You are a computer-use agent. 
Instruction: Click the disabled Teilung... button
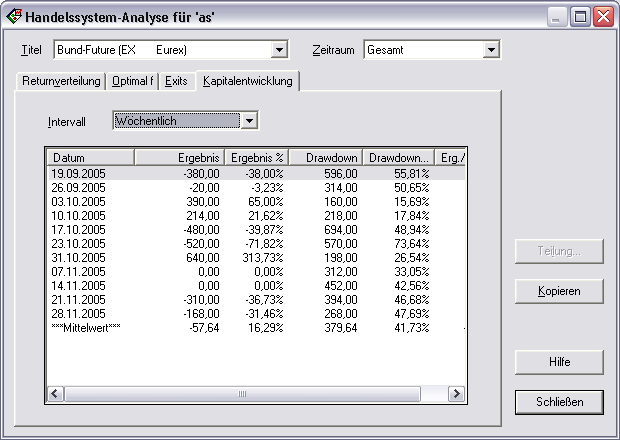(x=559, y=251)
